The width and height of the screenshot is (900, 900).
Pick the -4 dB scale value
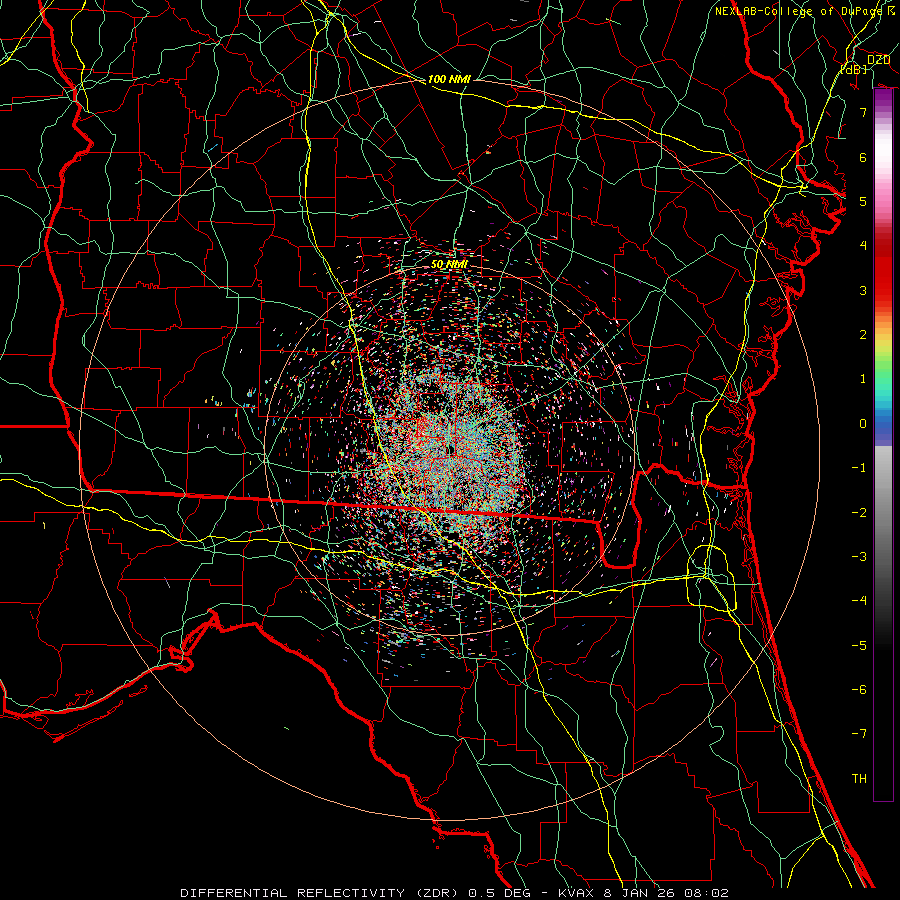[859, 601]
